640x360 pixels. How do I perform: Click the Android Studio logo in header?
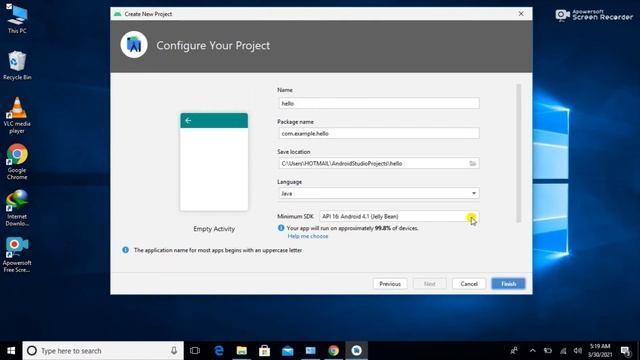pyautogui.click(x=134, y=45)
